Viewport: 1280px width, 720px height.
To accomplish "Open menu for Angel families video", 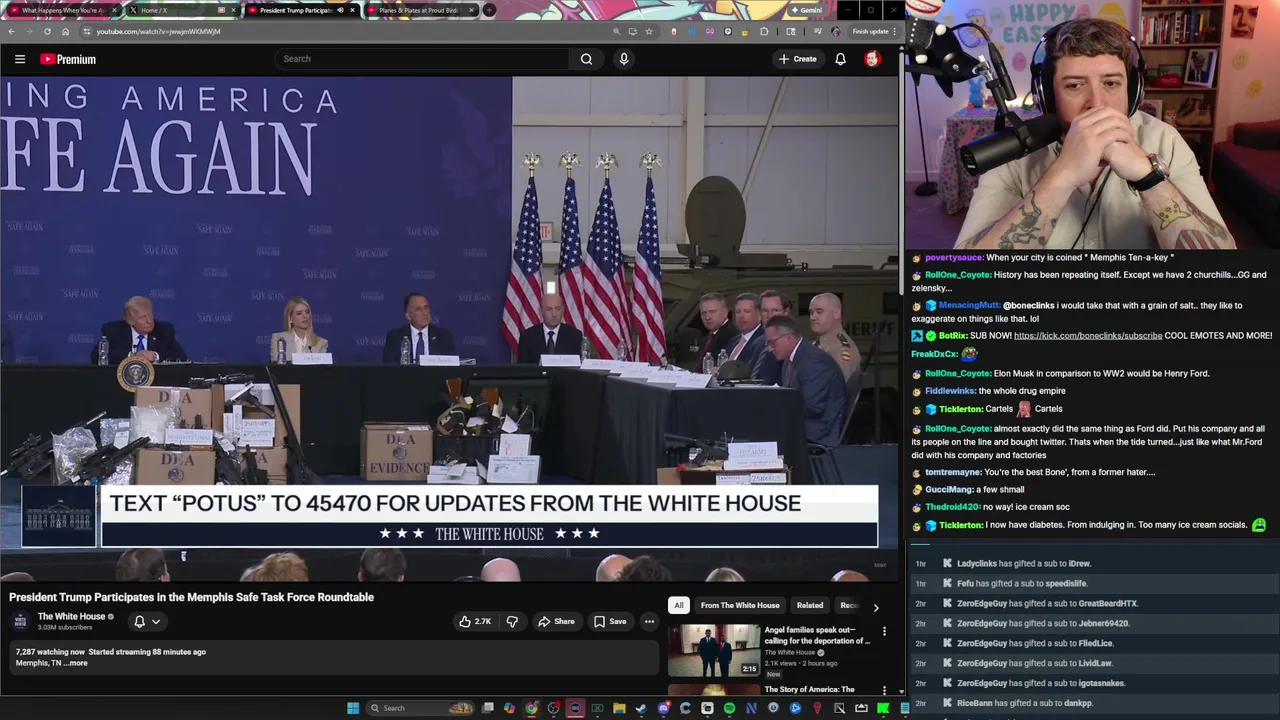I will (x=884, y=631).
